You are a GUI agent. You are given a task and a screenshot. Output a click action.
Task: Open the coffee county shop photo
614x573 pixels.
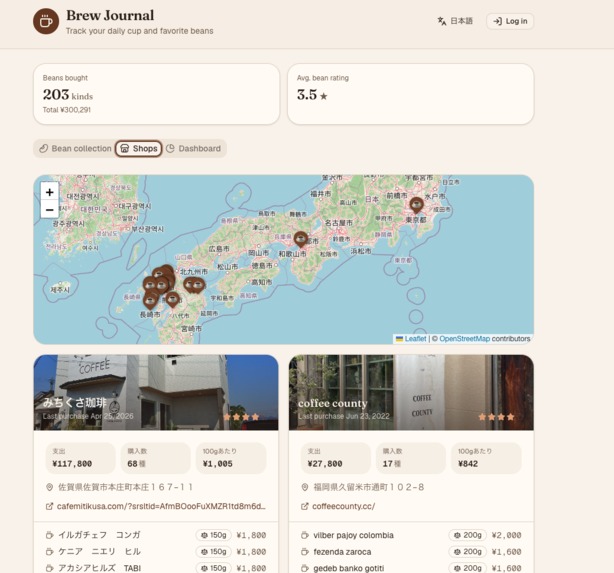[x=411, y=392]
